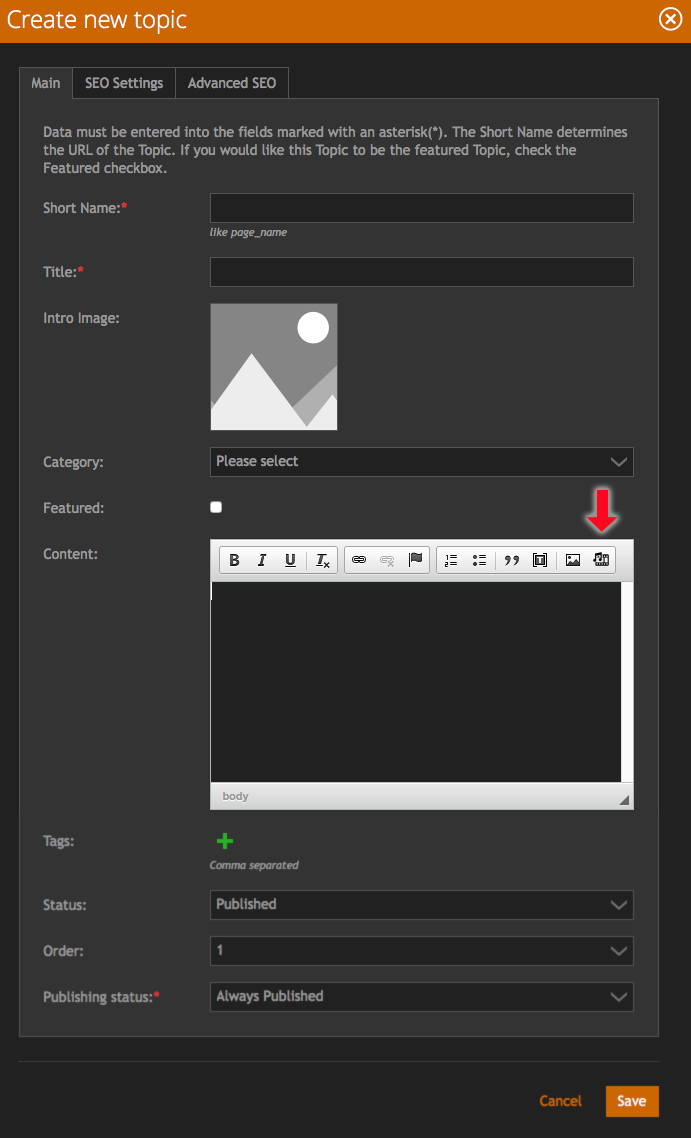The height and width of the screenshot is (1138, 691).
Task: Click the Save button
Action: click(631, 1101)
